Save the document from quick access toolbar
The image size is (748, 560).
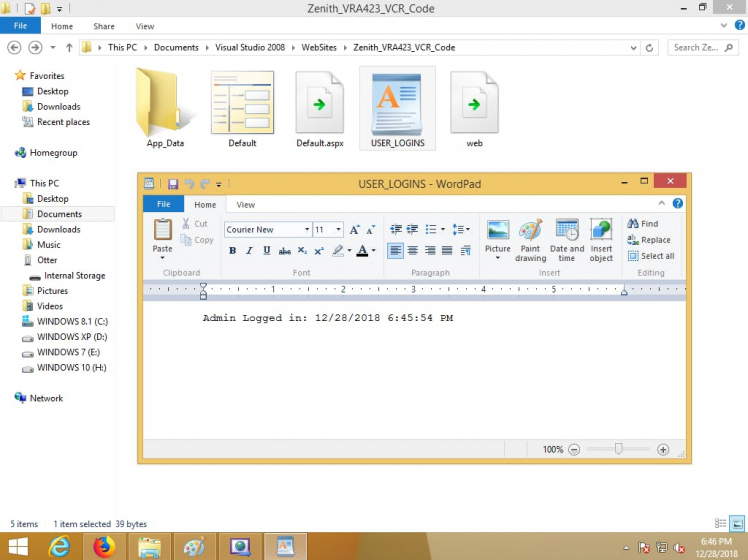(x=173, y=184)
